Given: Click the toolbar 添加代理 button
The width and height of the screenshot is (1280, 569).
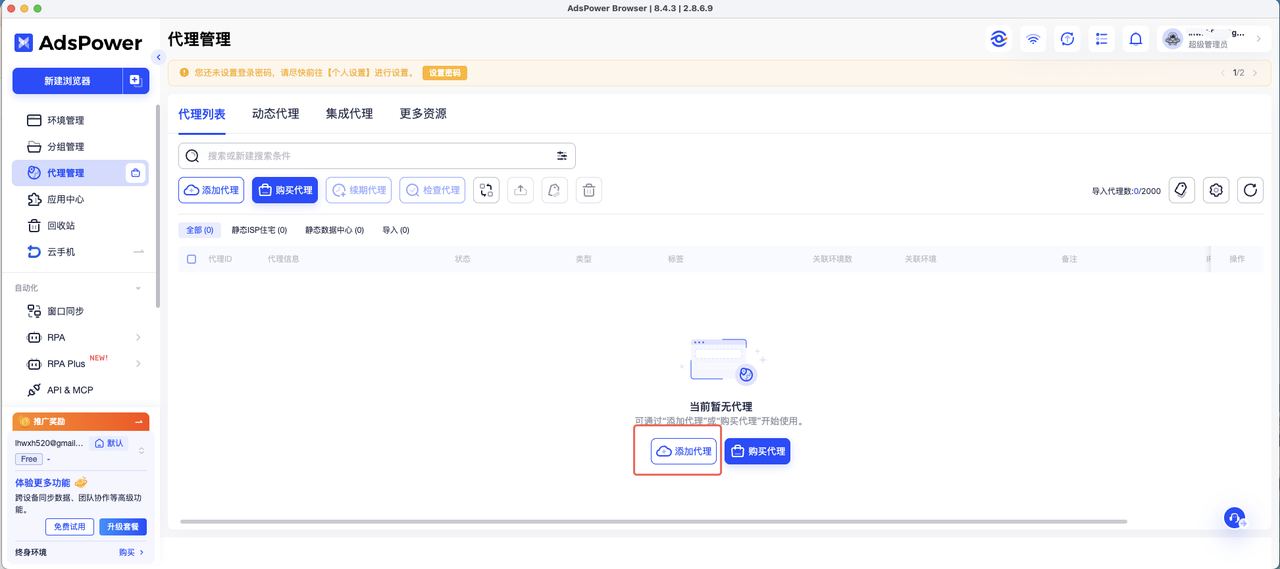Looking at the screenshot, I should [211, 190].
